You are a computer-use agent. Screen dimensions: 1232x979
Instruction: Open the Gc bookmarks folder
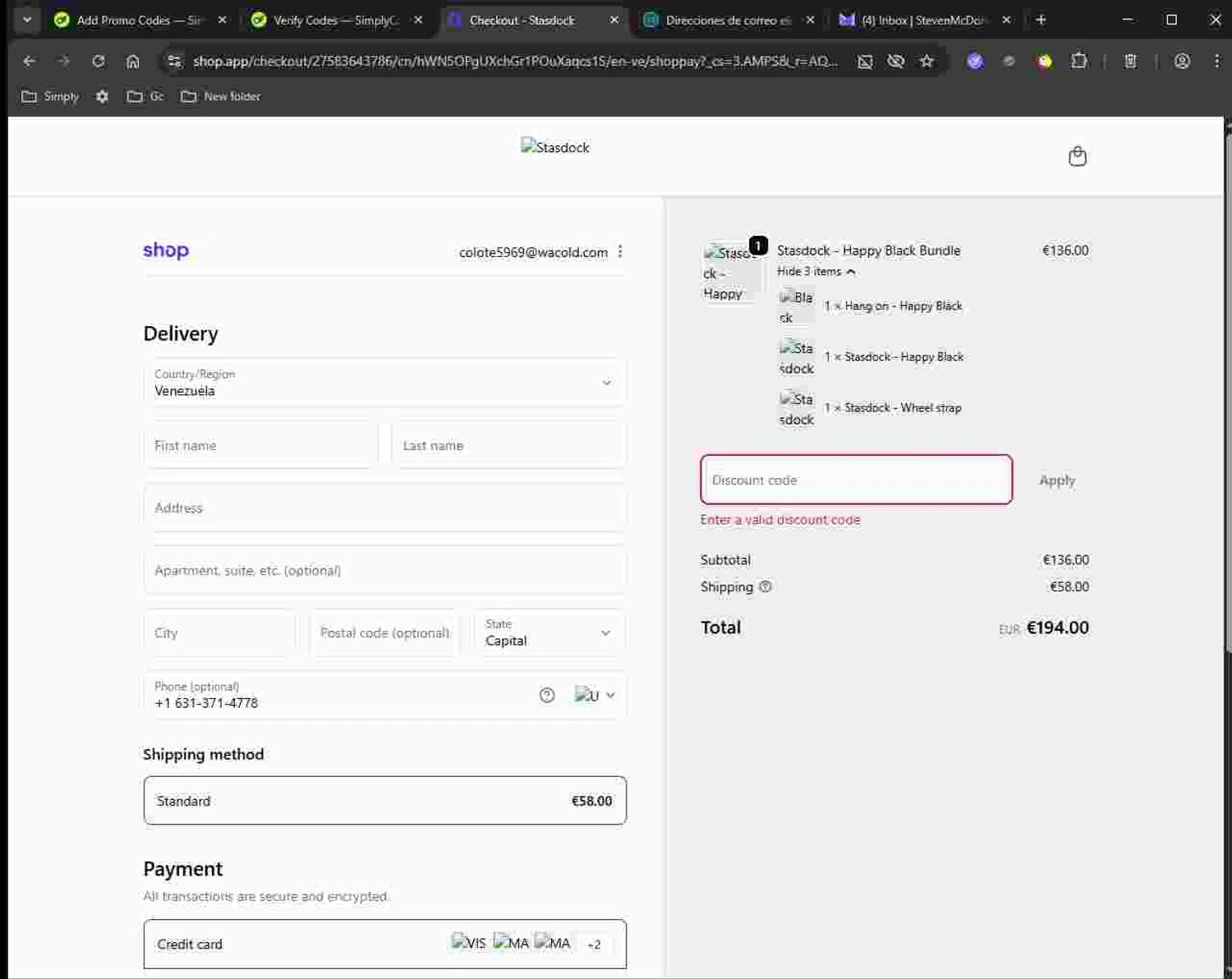click(145, 96)
